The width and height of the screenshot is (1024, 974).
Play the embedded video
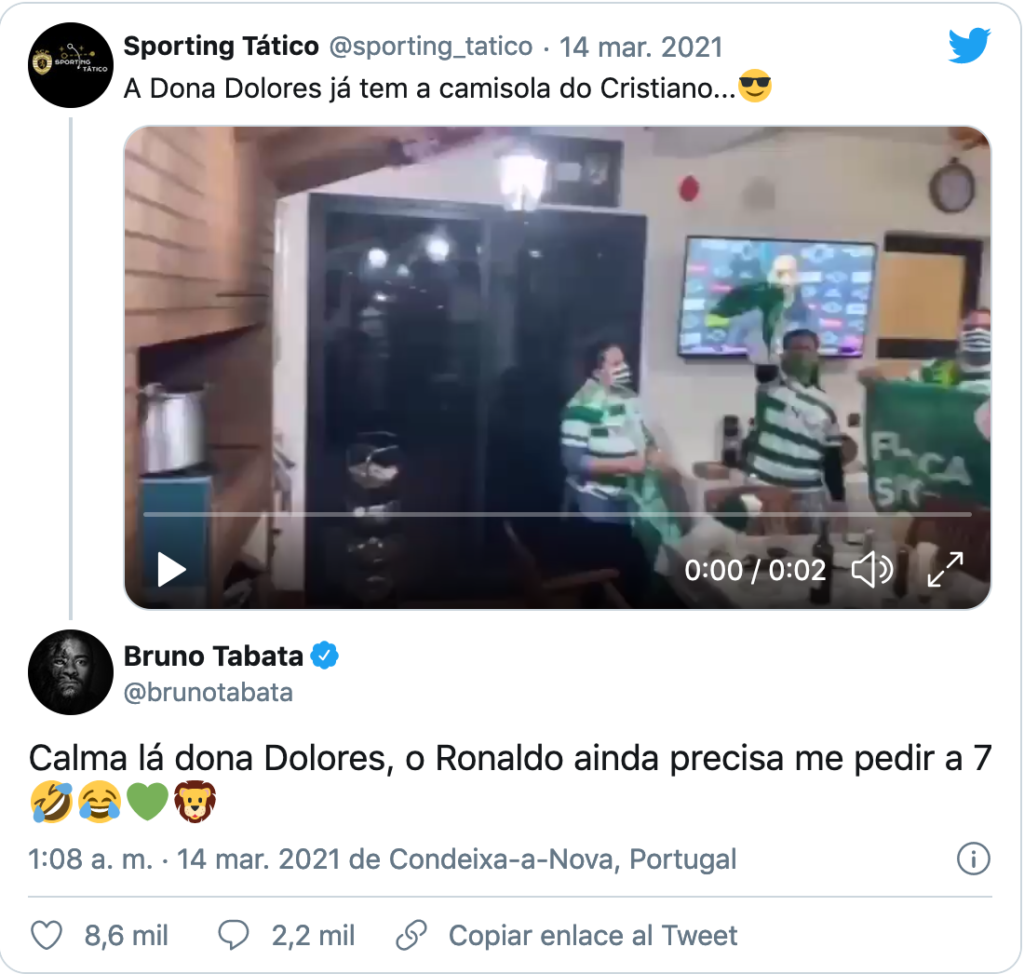click(172, 570)
